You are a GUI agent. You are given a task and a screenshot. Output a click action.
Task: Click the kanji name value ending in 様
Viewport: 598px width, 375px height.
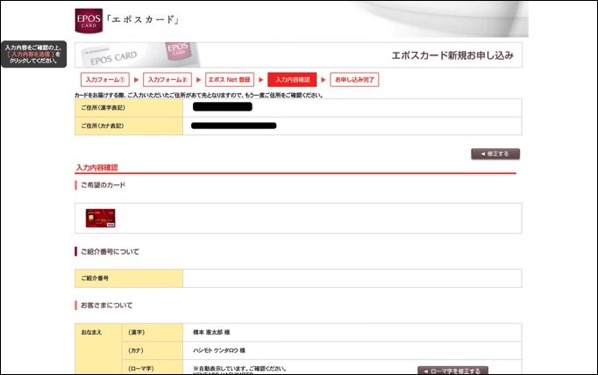(211, 332)
